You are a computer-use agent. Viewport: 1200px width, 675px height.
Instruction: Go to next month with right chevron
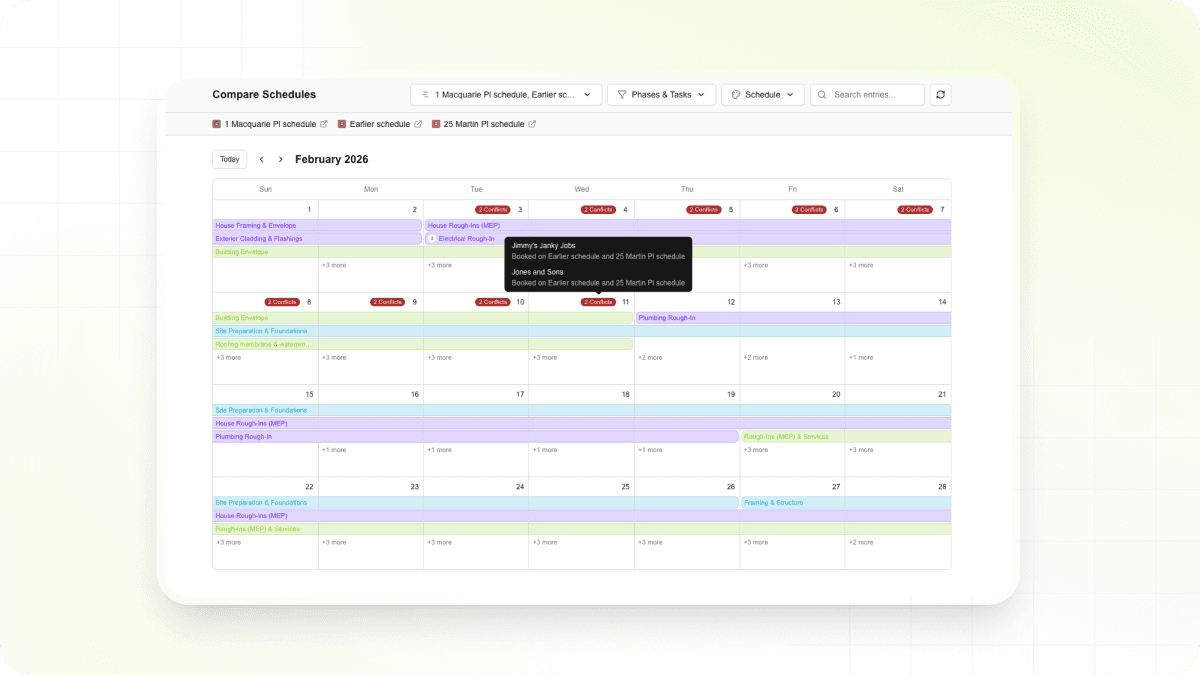pos(280,159)
